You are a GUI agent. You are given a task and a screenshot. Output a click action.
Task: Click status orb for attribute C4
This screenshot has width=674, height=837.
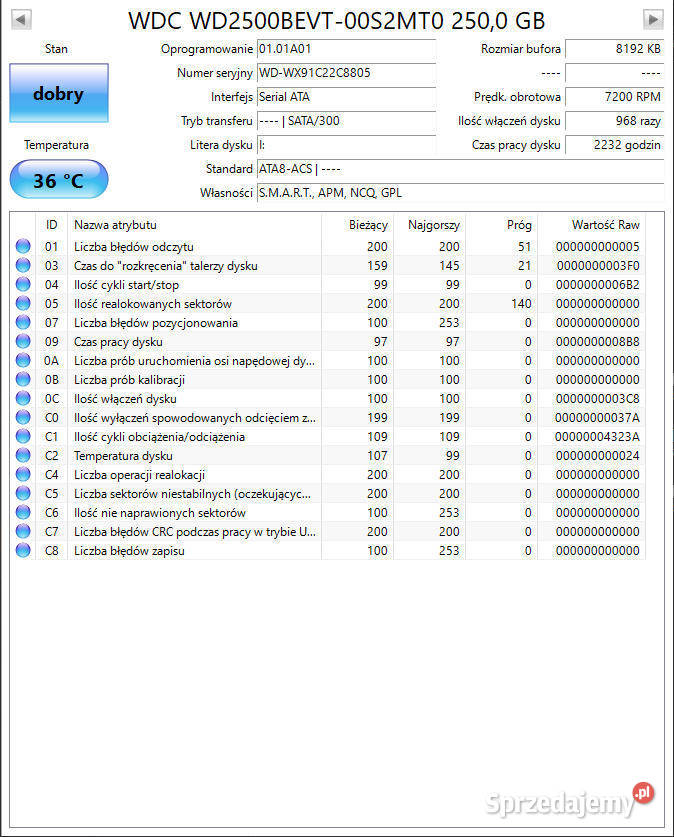coord(23,475)
